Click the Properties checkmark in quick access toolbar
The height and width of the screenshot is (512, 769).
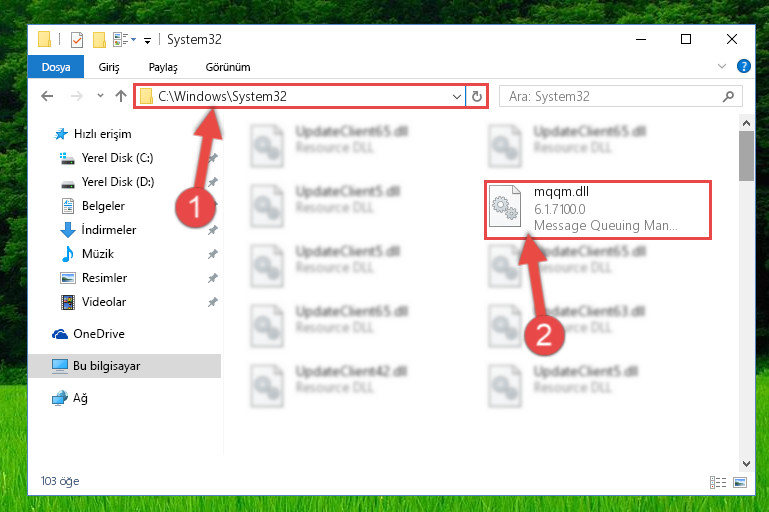click(77, 40)
